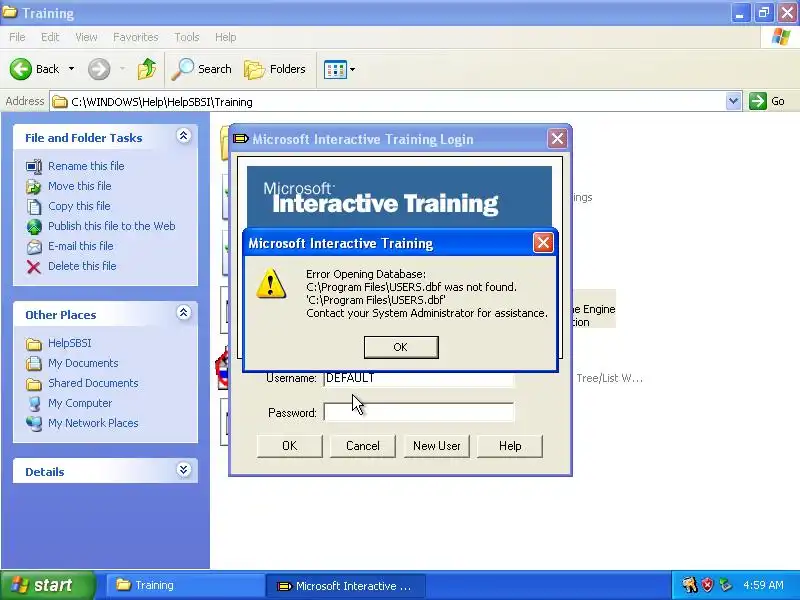This screenshot has height=600, width=800.
Task: Click OK in the Login window
Action: [x=289, y=446]
